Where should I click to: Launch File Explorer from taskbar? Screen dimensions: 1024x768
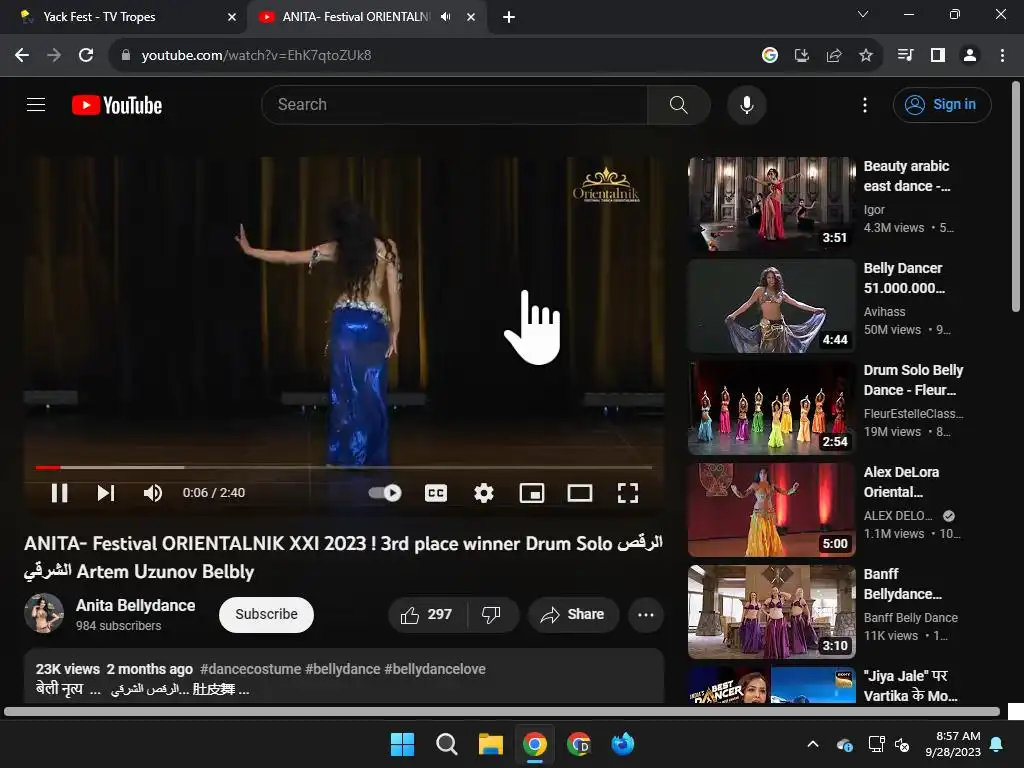(x=490, y=744)
